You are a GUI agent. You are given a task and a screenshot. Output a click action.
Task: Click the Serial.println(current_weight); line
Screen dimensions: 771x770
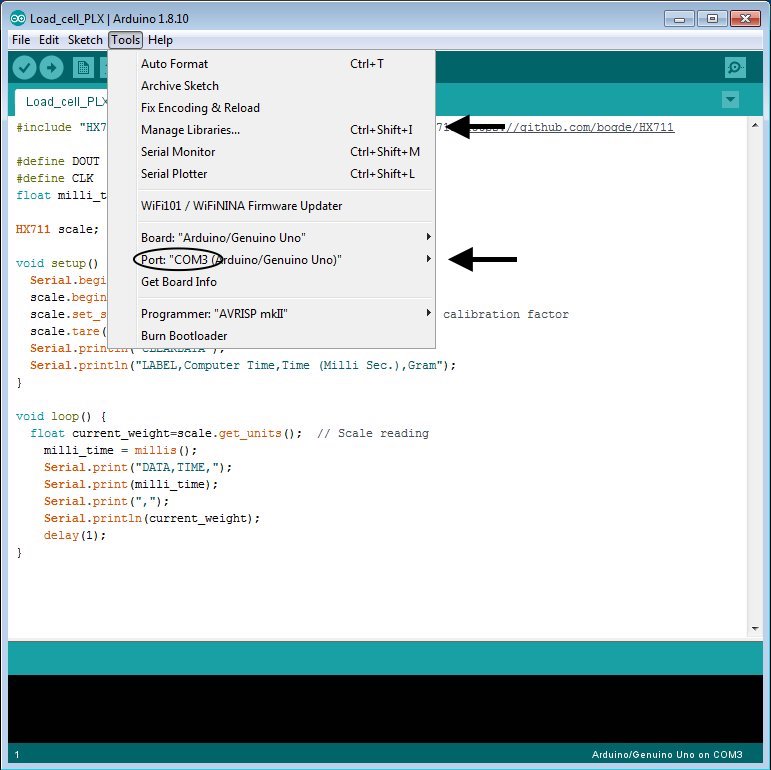(x=152, y=518)
